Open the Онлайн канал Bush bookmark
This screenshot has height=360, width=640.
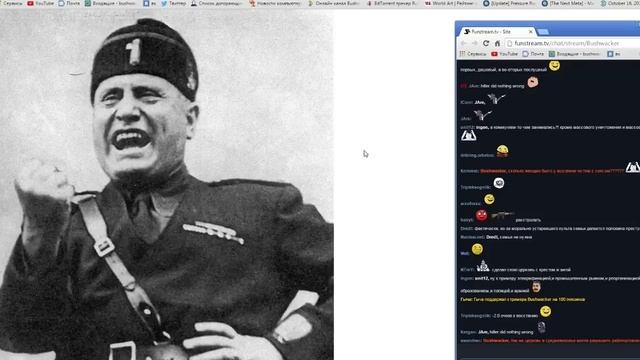[x=334, y=3]
